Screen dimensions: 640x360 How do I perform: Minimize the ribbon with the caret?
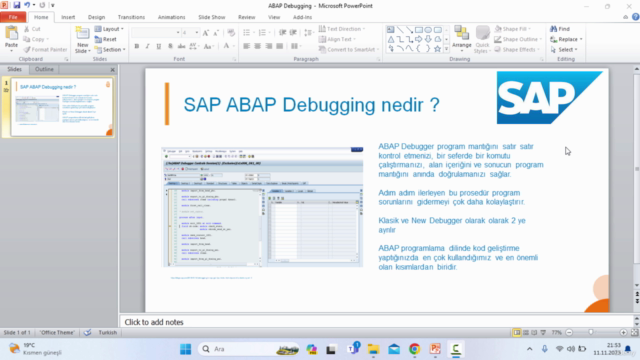click(x=625, y=17)
